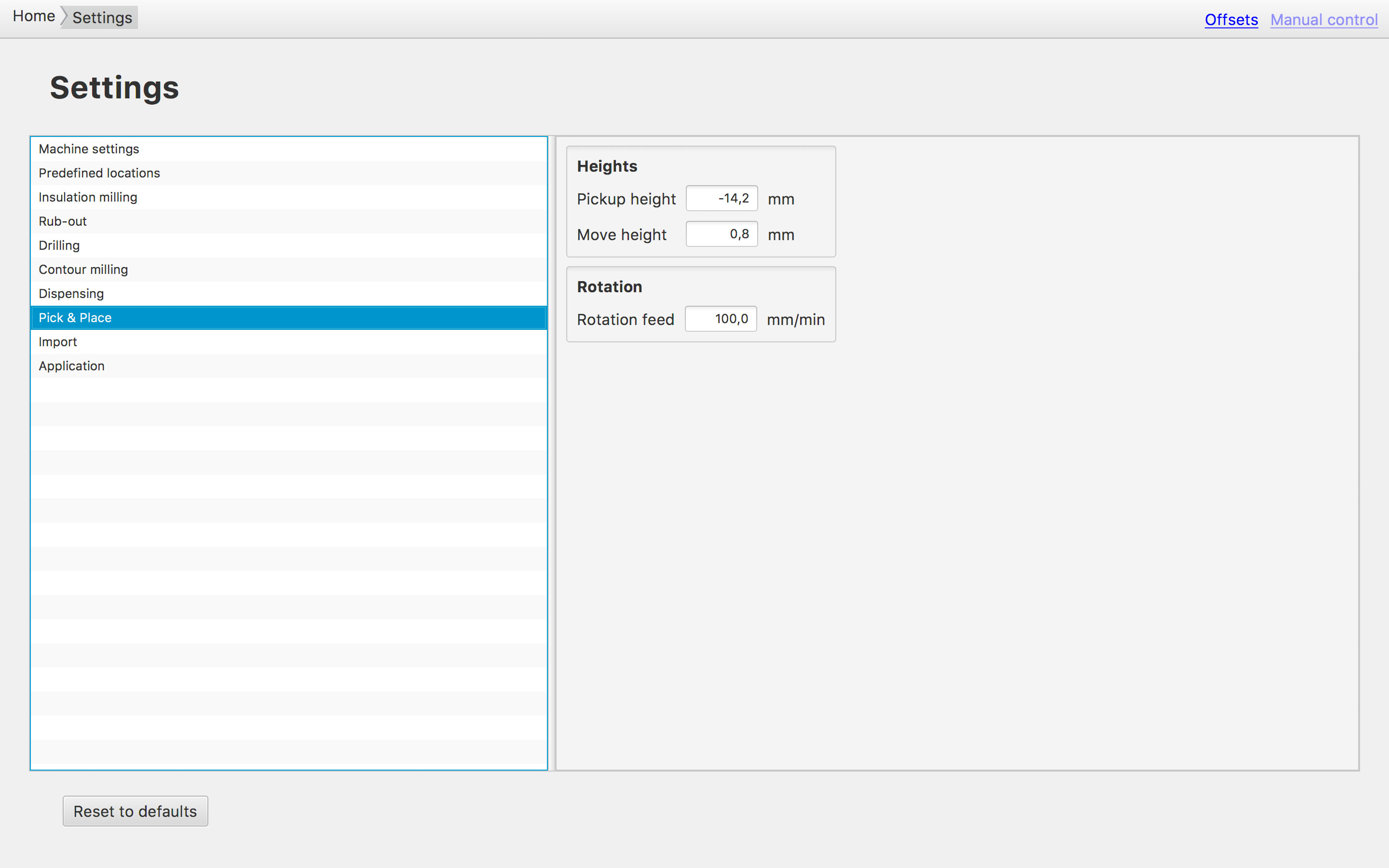
Task: Open the Insulation milling settings
Action: 289,197
